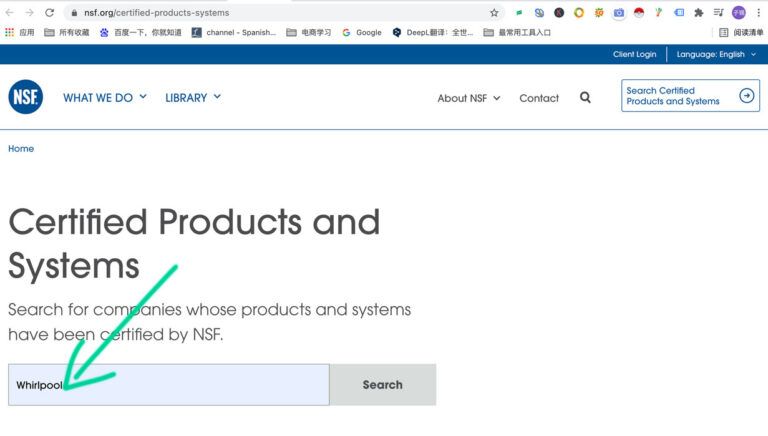Open the media control playlist icon

coord(719,13)
